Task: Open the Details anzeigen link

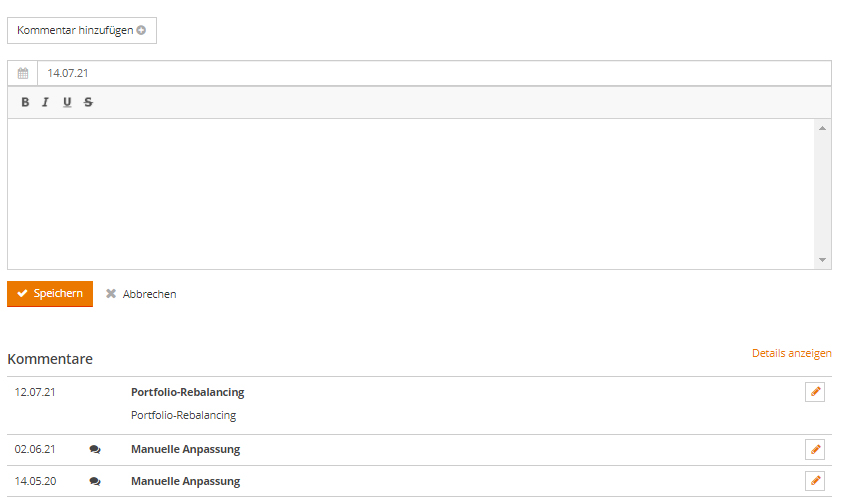Action: (x=791, y=353)
